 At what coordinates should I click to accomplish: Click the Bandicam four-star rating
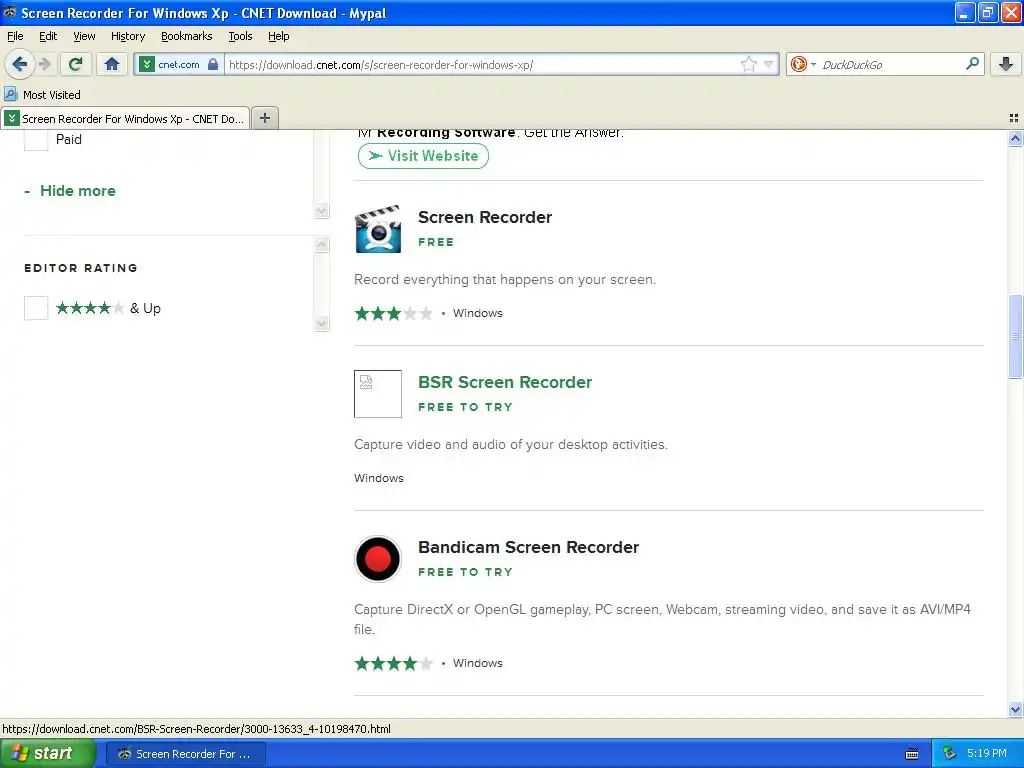[x=393, y=664]
